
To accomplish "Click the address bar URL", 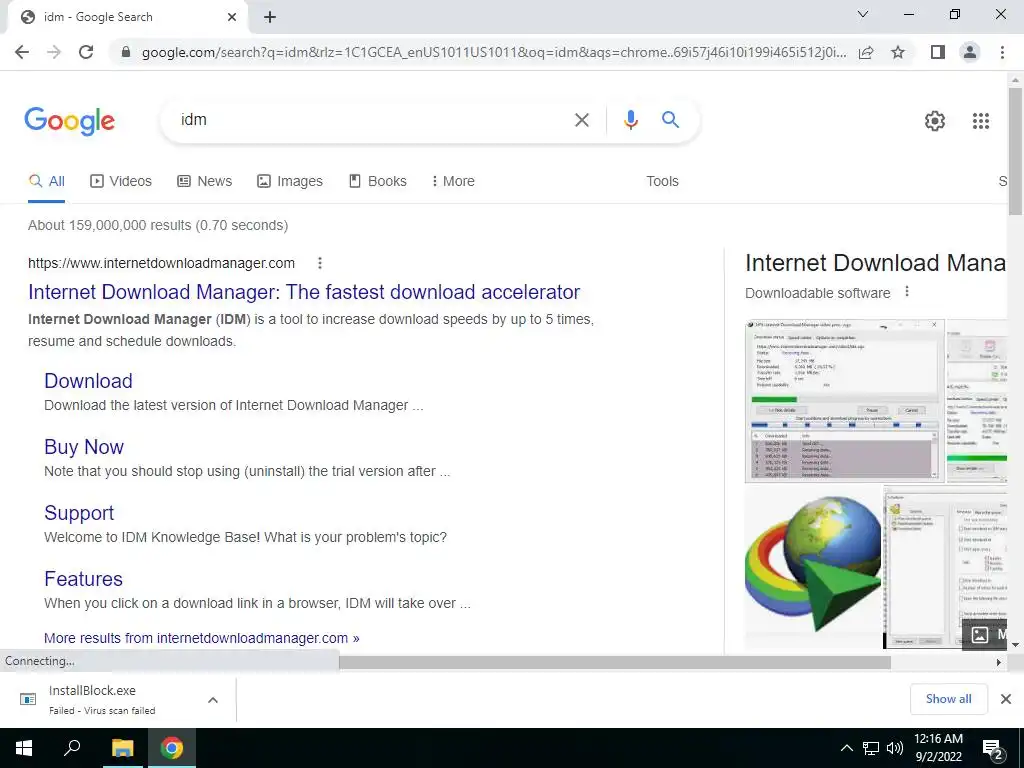I will click(x=494, y=52).
